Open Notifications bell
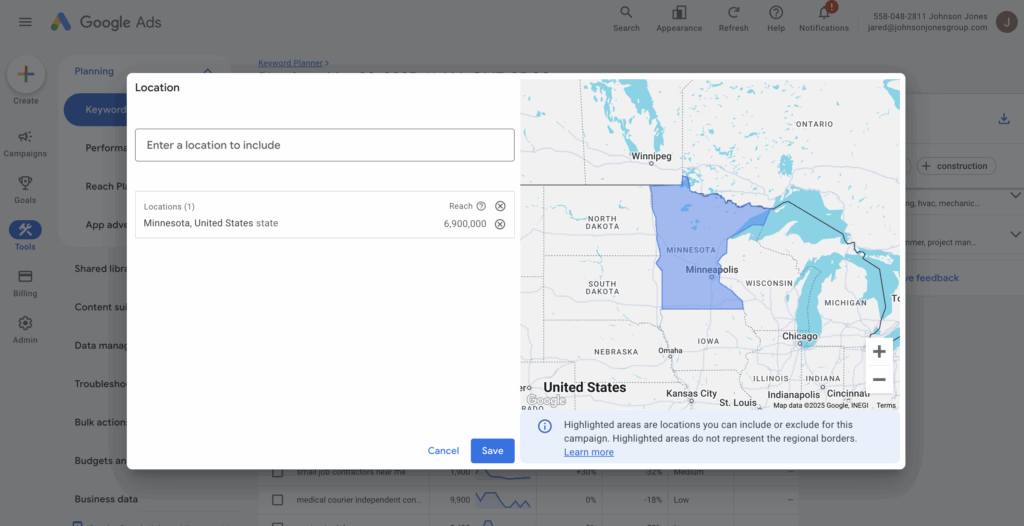The image size is (1024, 526). pyautogui.click(x=824, y=19)
